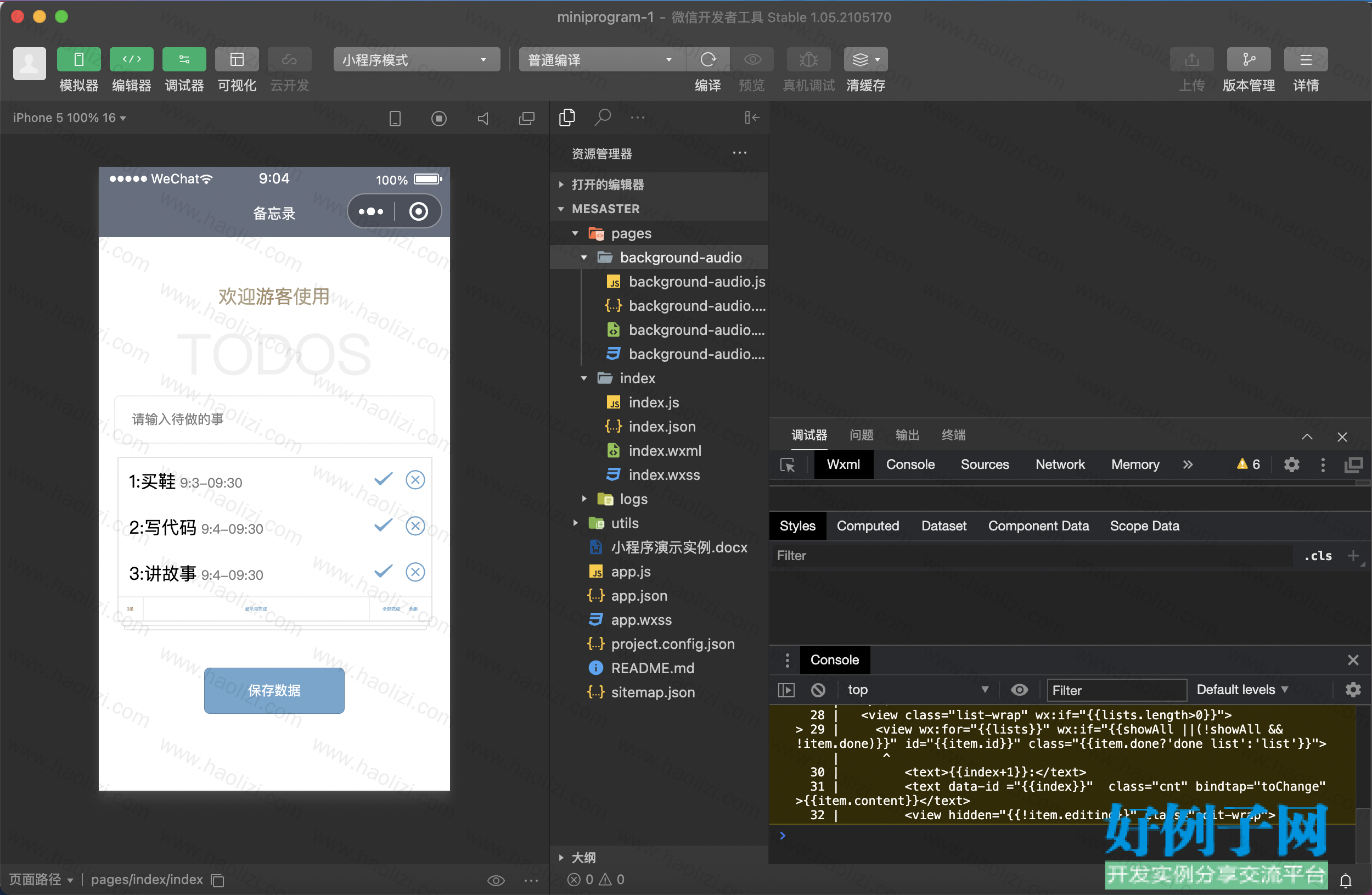
Task: Switch to the Component Data tab
Action: tap(1038, 526)
